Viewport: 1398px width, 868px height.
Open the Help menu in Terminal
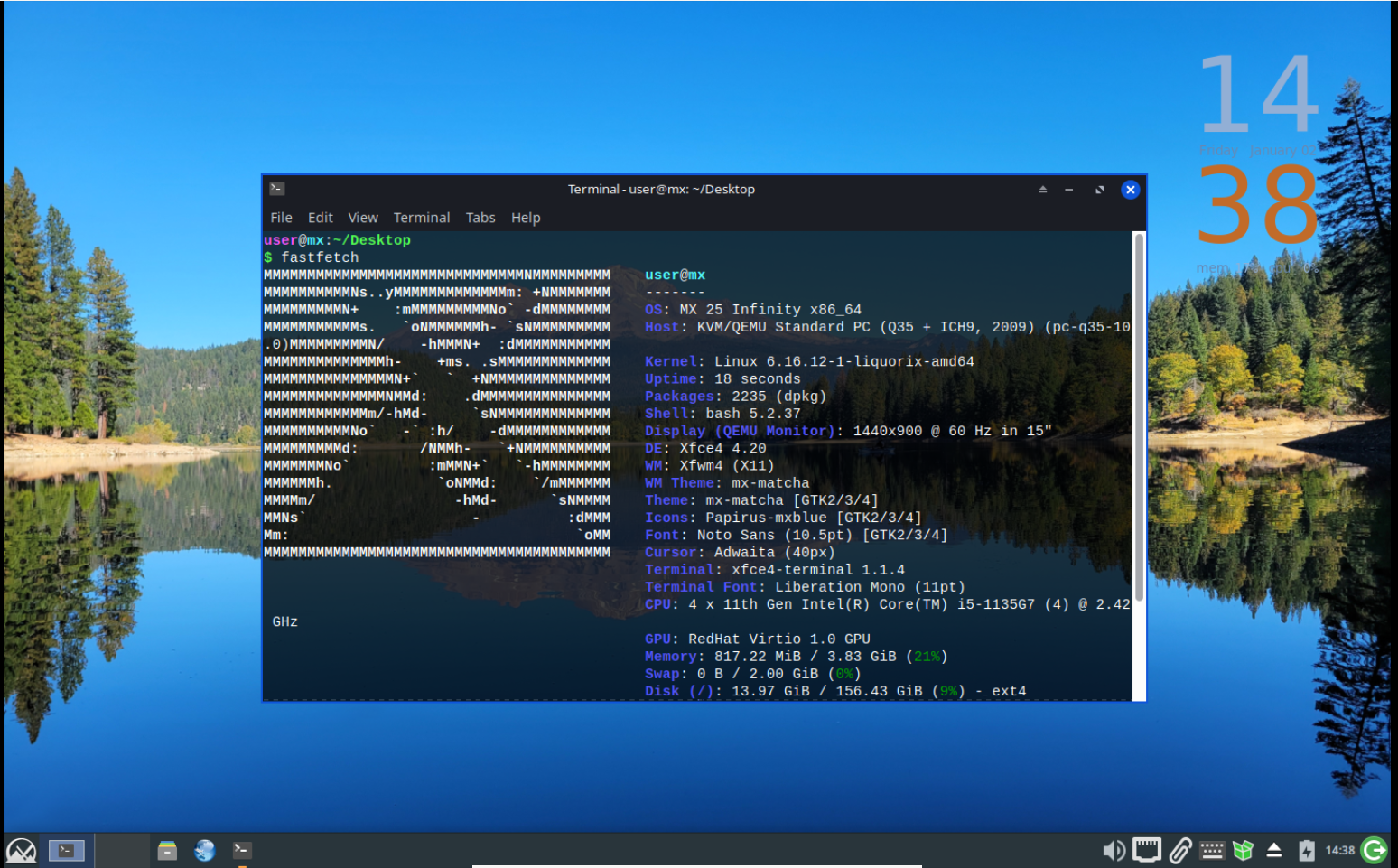[526, 218]
